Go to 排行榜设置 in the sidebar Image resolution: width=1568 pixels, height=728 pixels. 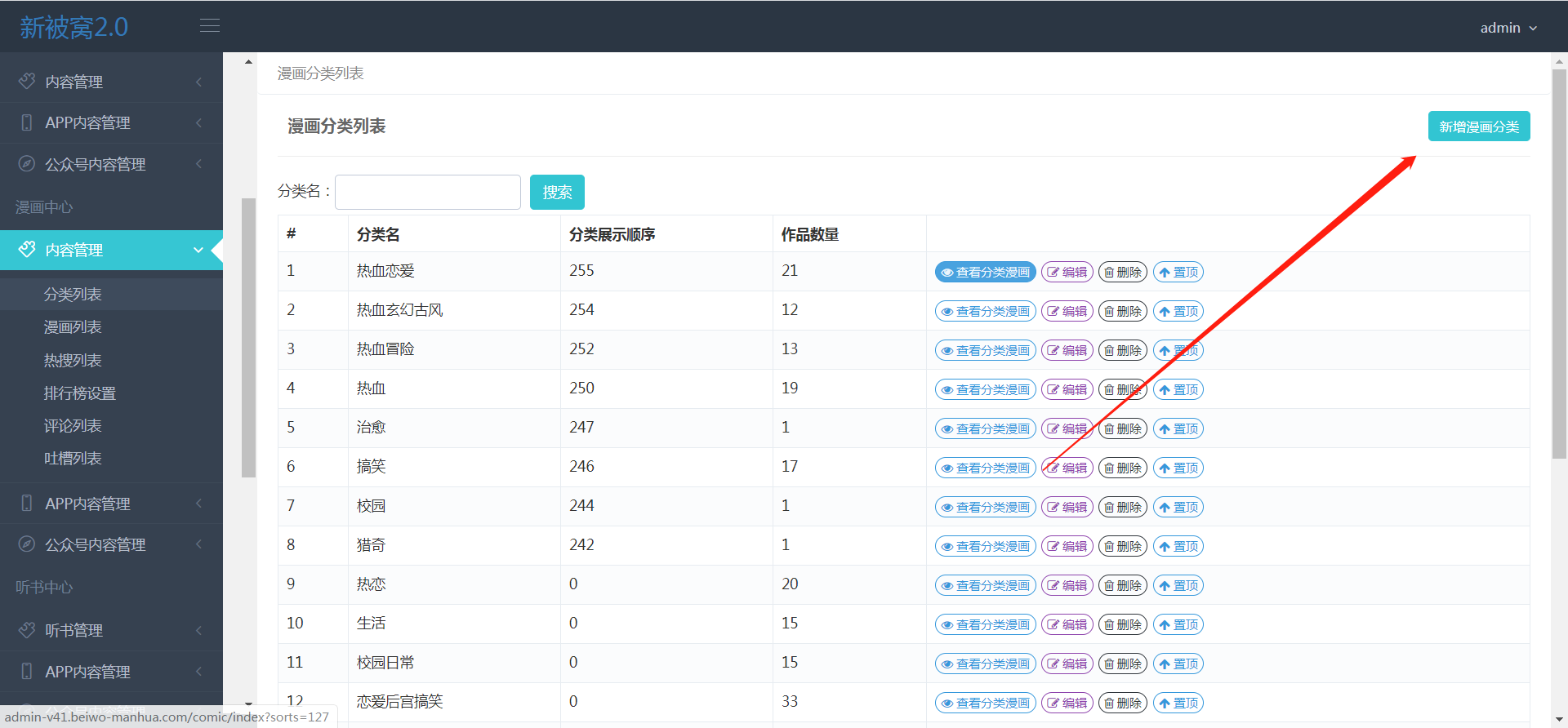coord(80,393)
